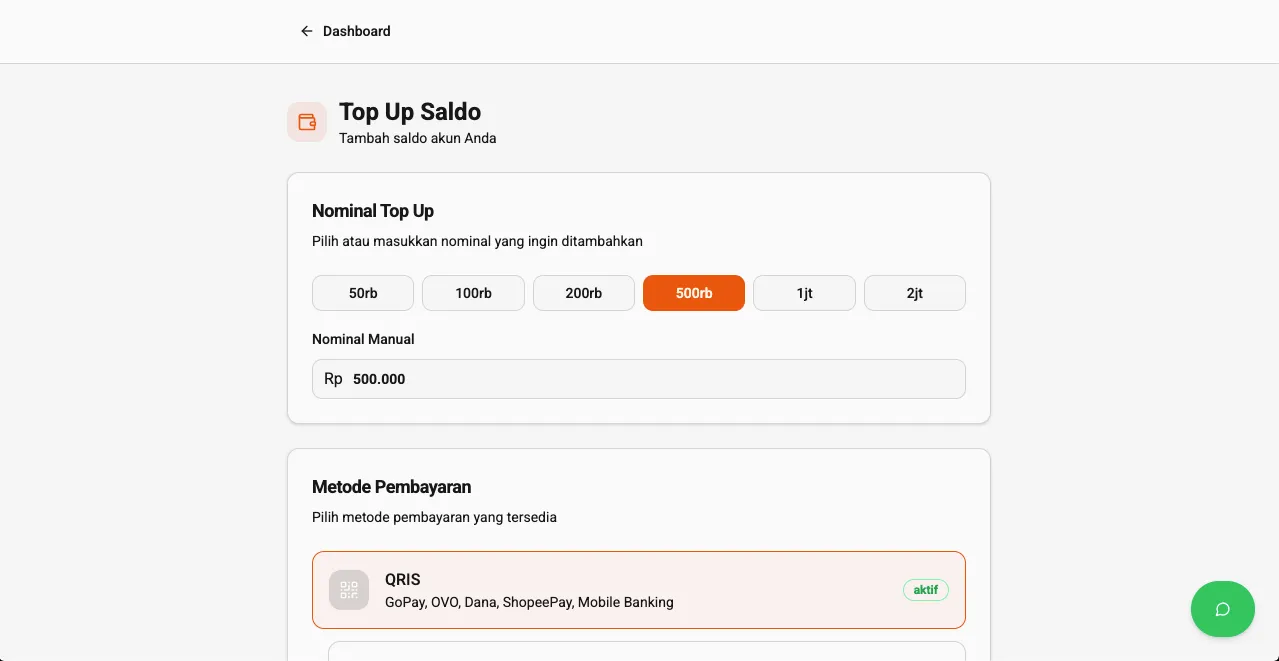Choose the 1jt top up amount
1279x661 pixels.
[804, 293]
